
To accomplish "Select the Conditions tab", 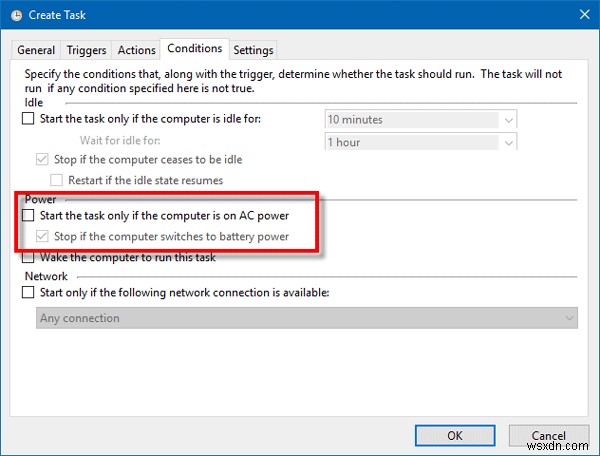I will click(x=194, y=49).
